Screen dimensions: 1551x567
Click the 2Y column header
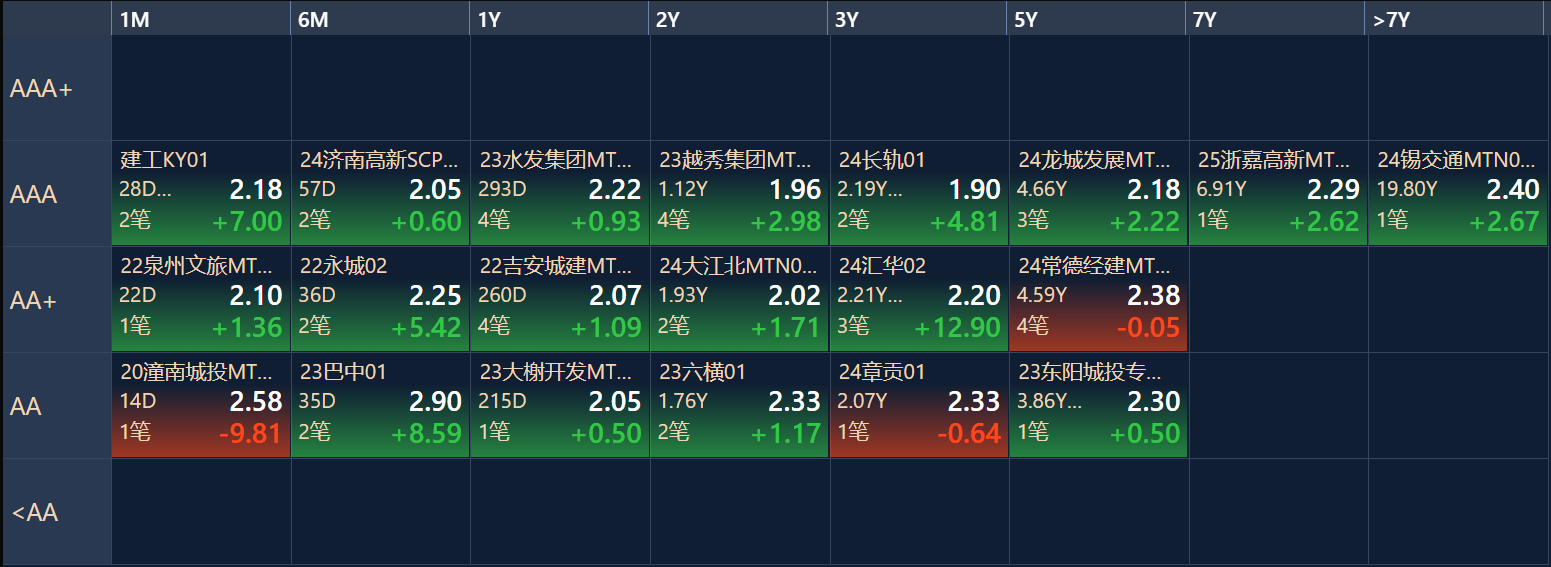coord(739,19)
